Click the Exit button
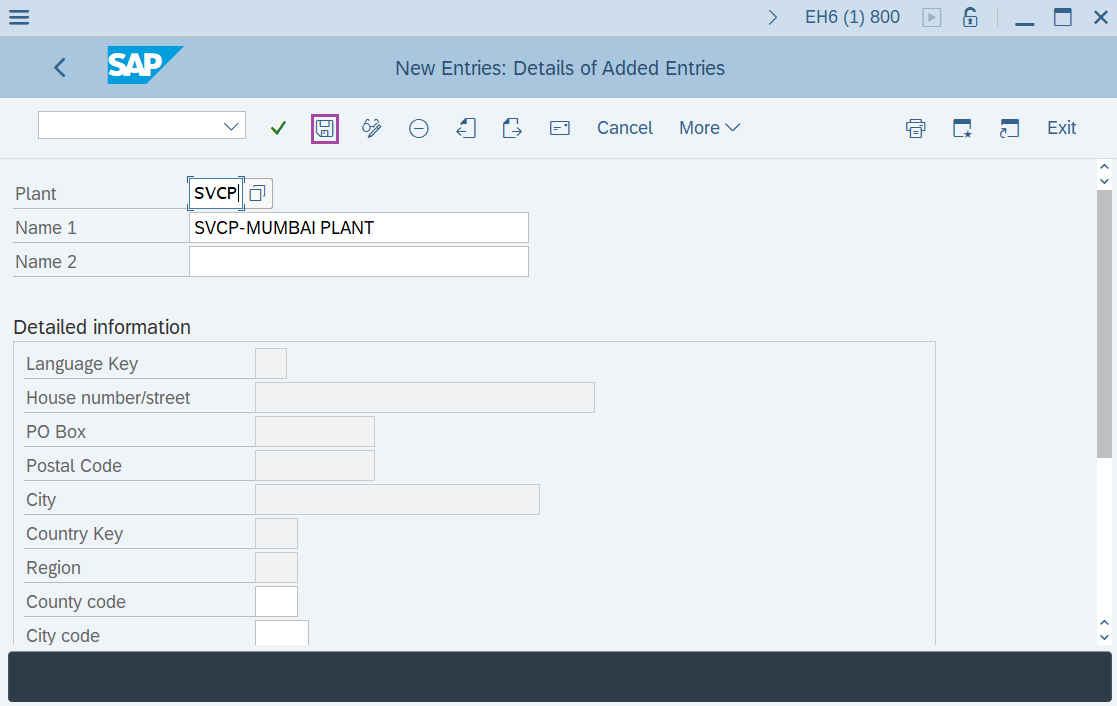1117x706 pixels. (x=1061, y=128)
